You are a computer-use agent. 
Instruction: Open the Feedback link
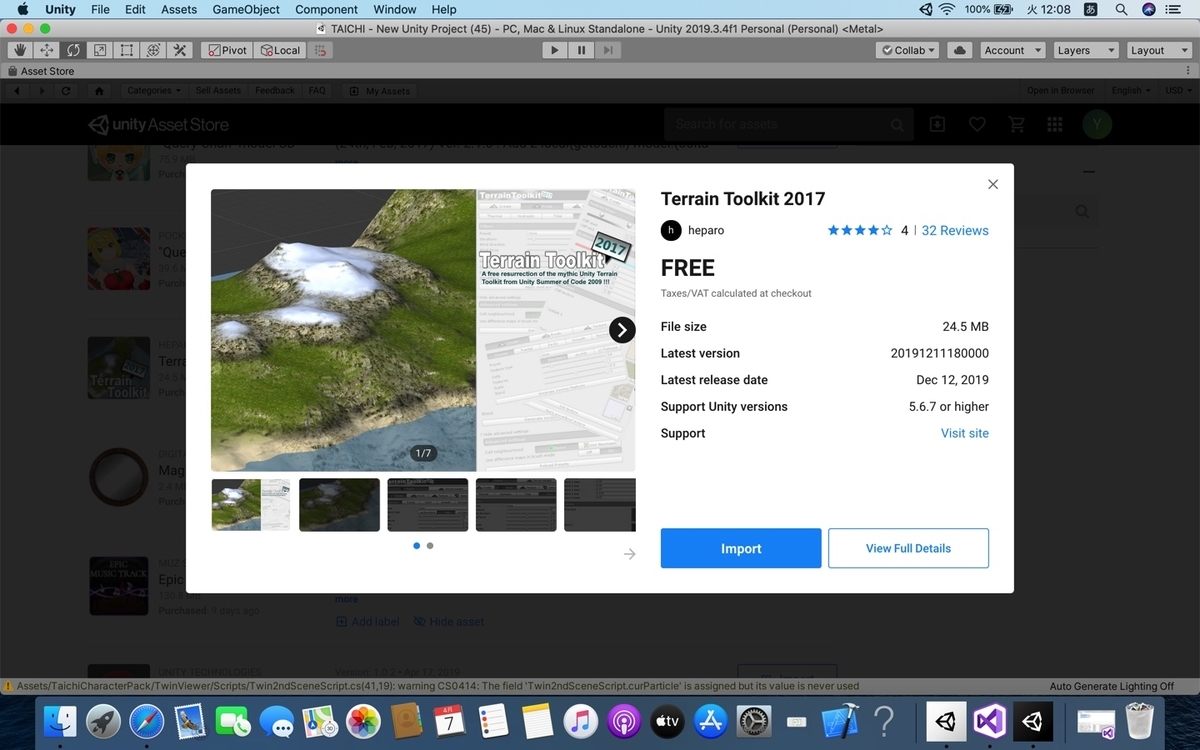274,90
